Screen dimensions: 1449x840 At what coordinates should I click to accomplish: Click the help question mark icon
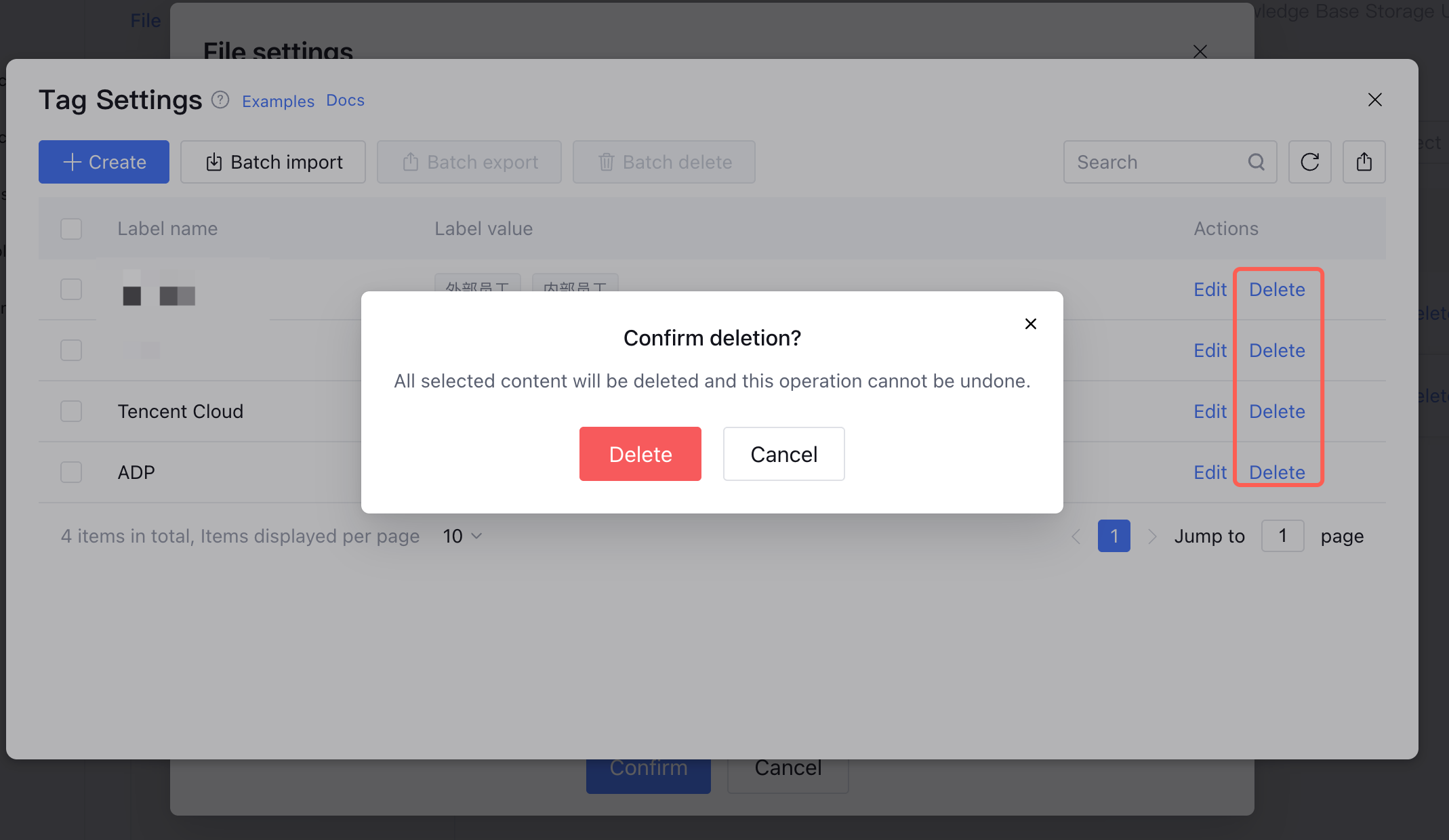pos(220,100)
